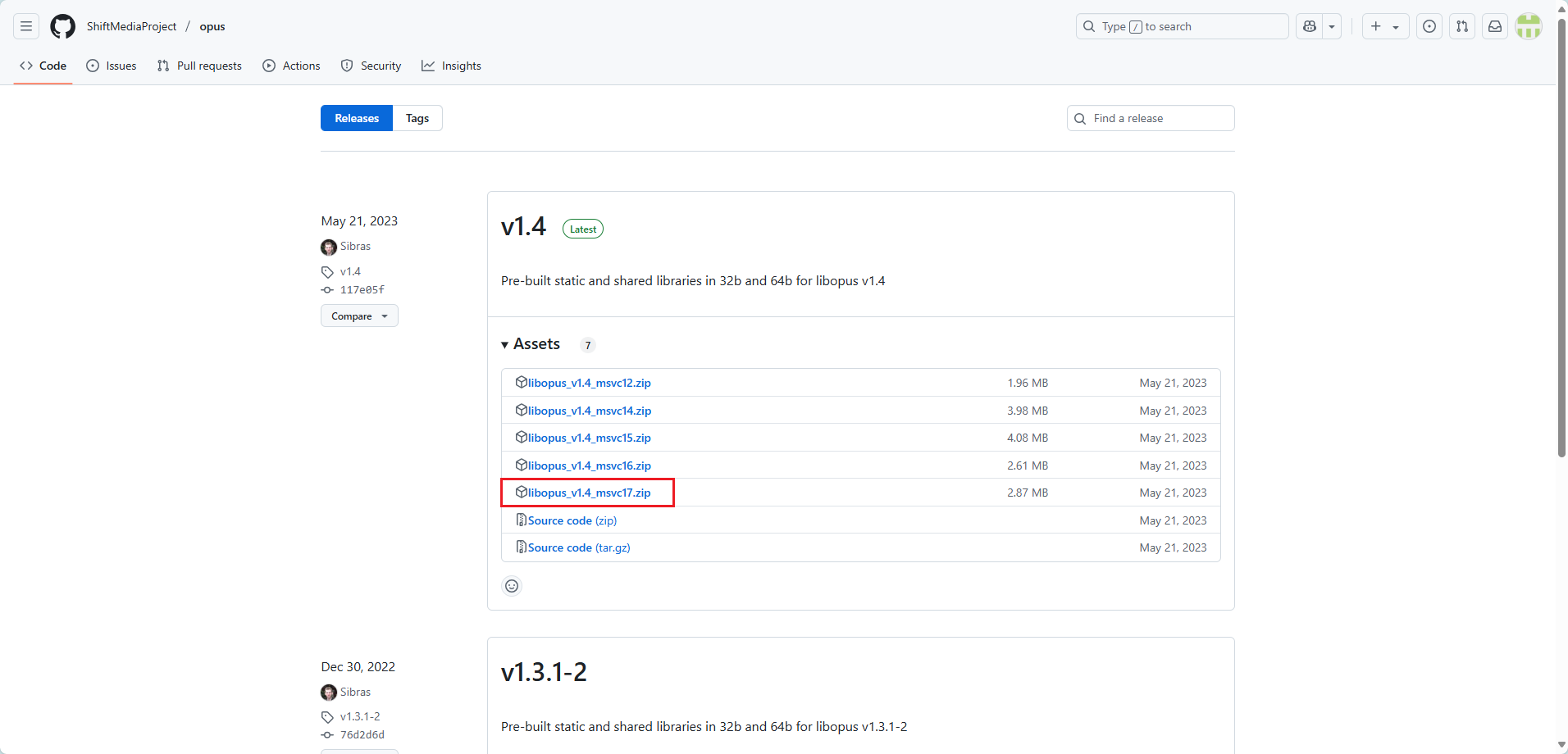This screenshot has width=1568, height=754.
Task: Add a reaction with smiley icon
Action: pos(512,586)
